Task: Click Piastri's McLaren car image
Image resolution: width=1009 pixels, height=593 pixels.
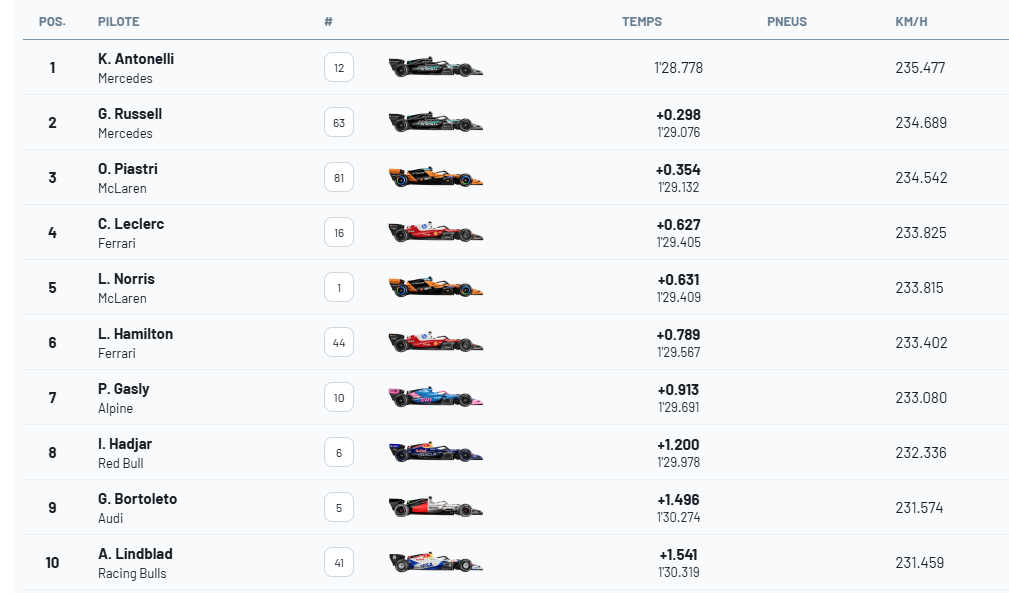Action: coord(435,178)
